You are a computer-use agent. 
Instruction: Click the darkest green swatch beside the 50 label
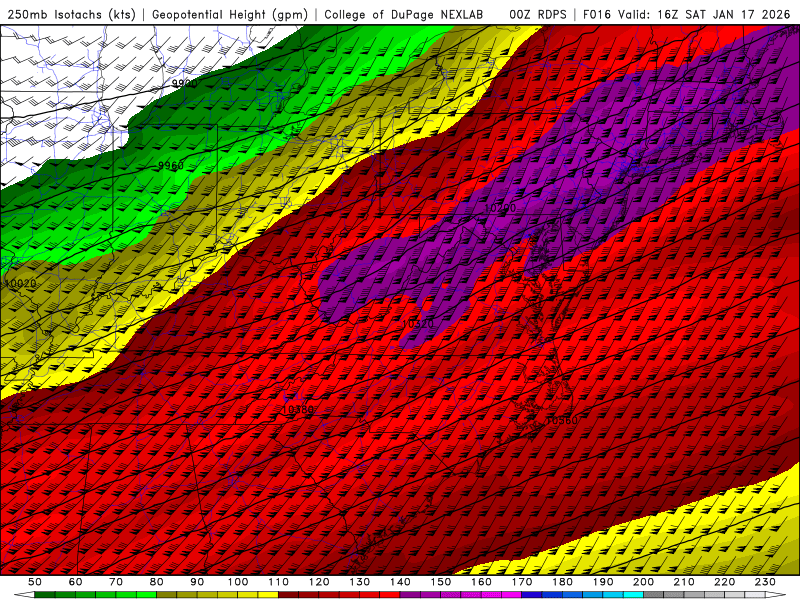pyautogui.click(x=45, y=595)
